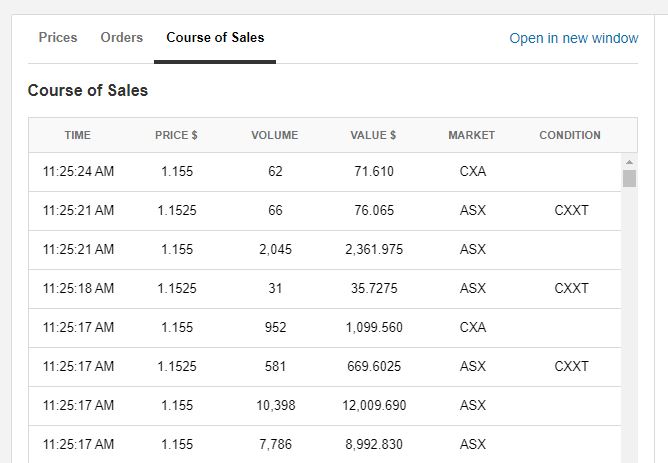Click CXXT condition in the 35.7275 row

coord(571,288)
